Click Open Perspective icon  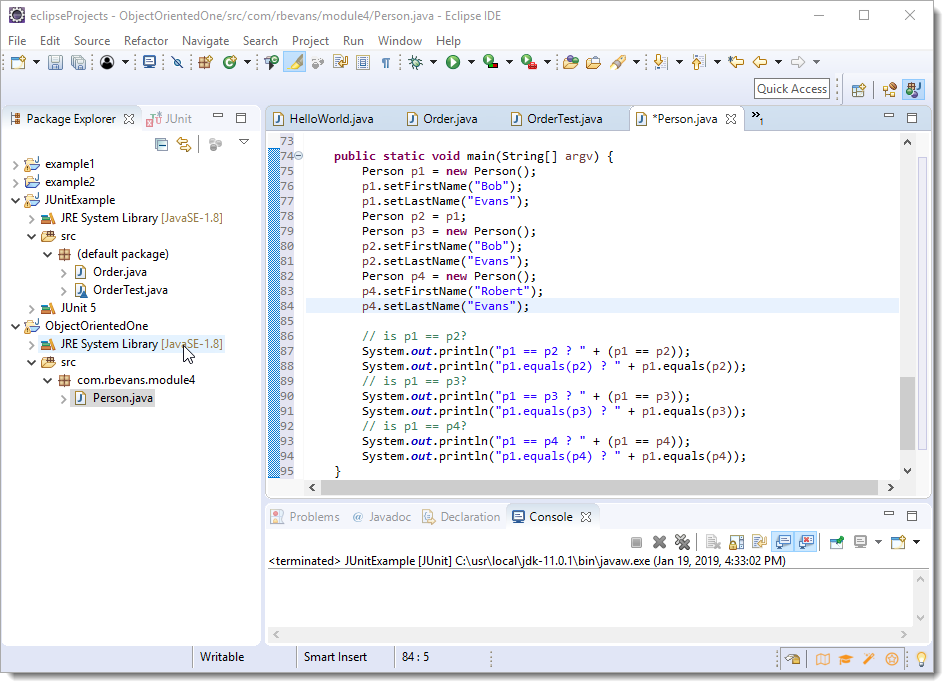[x=858, y=90]
